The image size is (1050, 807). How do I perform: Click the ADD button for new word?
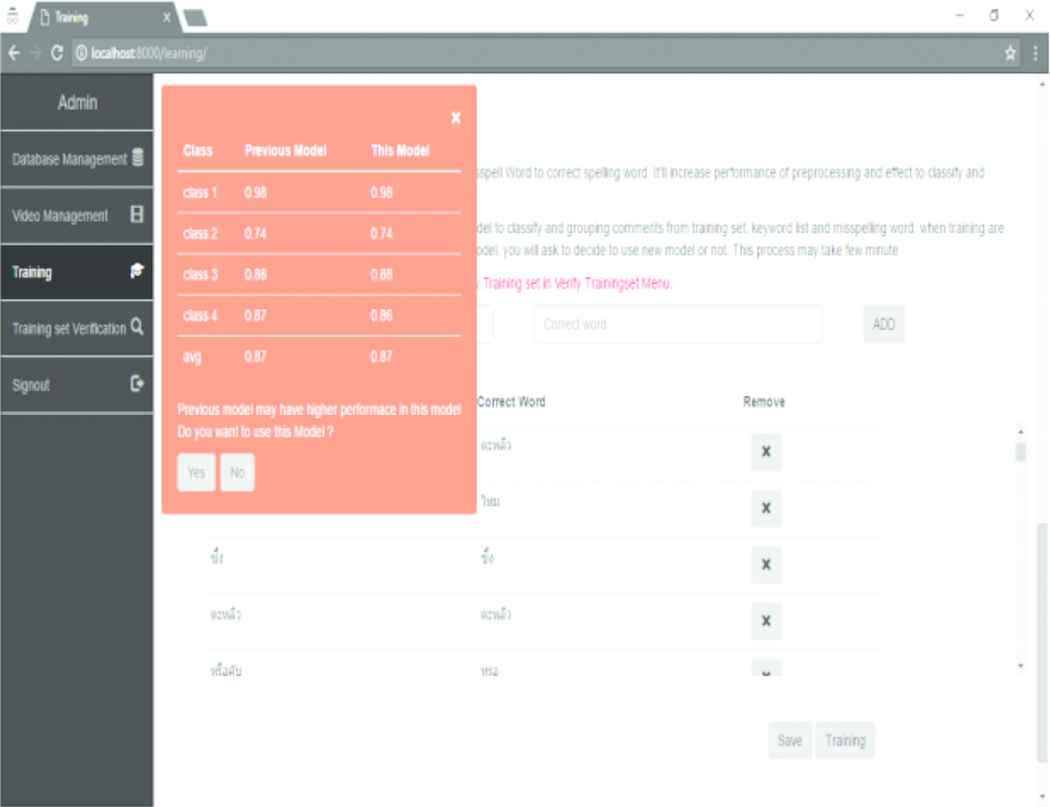click(x=884, y=325)
